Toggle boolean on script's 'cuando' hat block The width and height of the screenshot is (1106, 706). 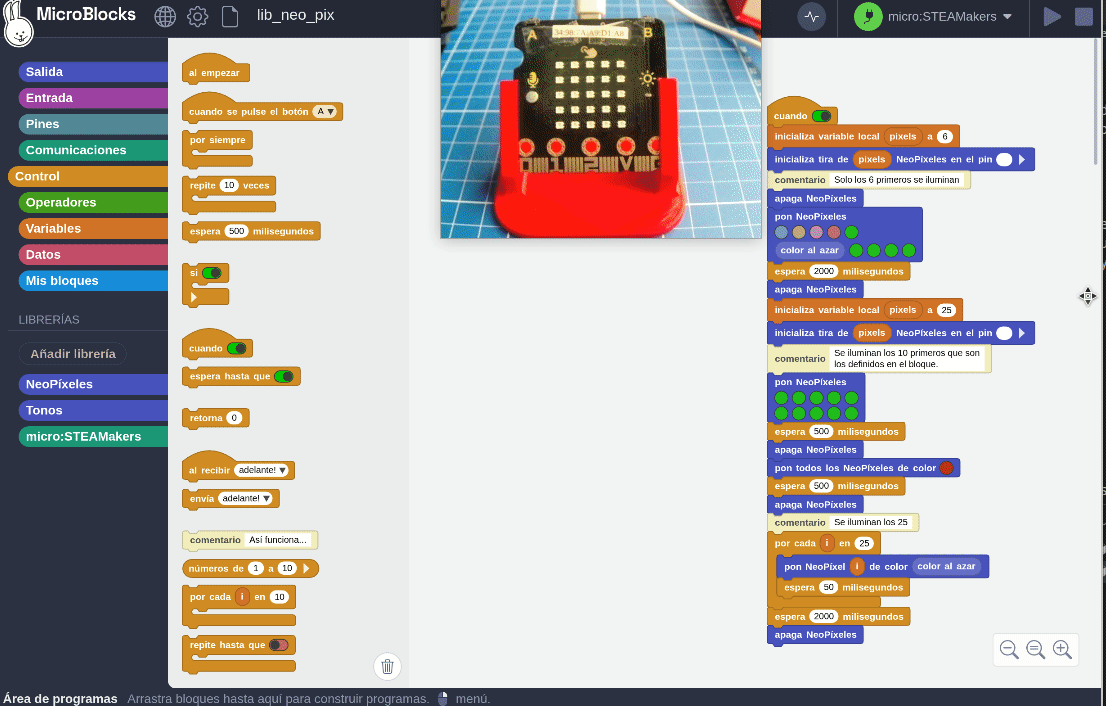point(822,116)
